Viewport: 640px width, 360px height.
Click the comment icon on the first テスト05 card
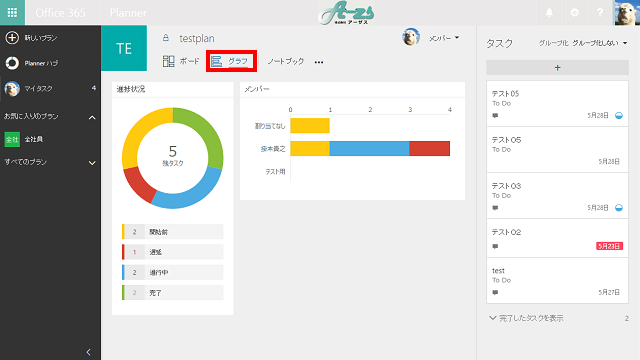click(x=495, y=116)
